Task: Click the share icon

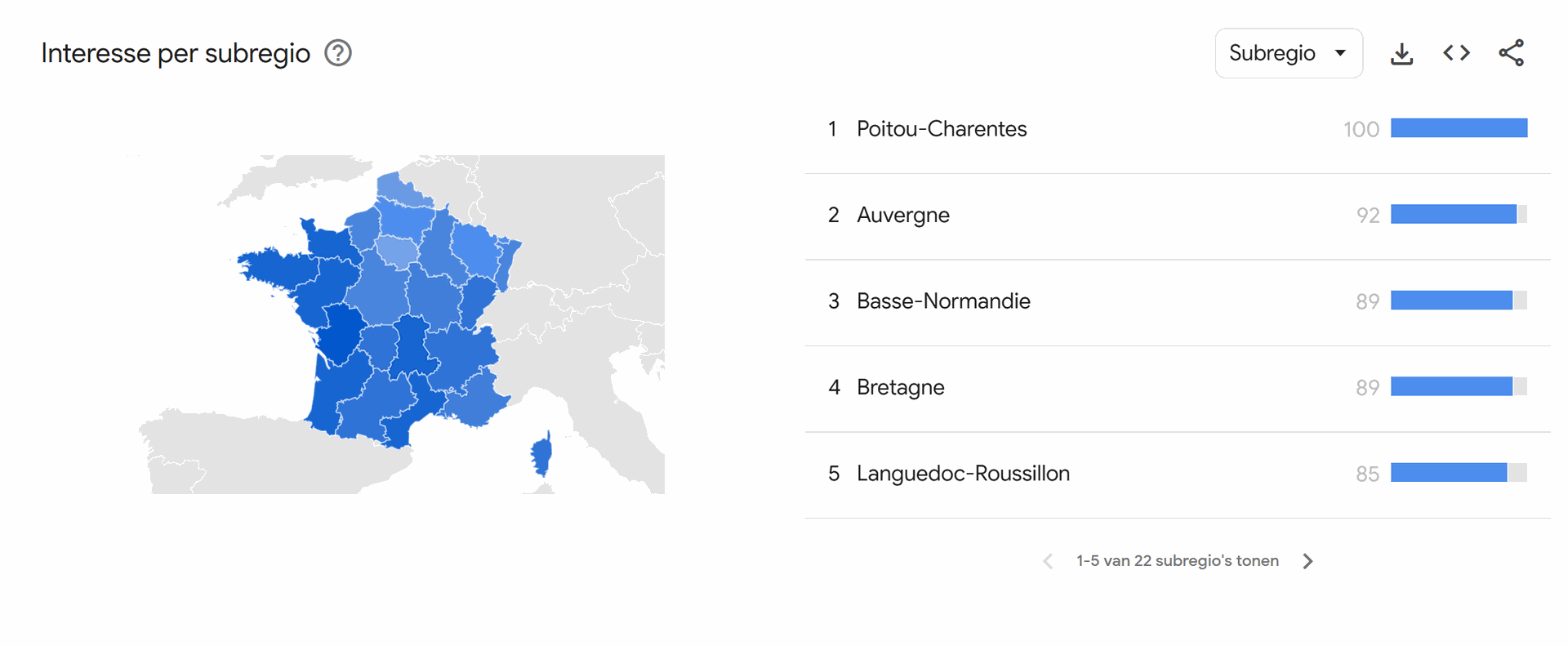Action: point(1511,53)
